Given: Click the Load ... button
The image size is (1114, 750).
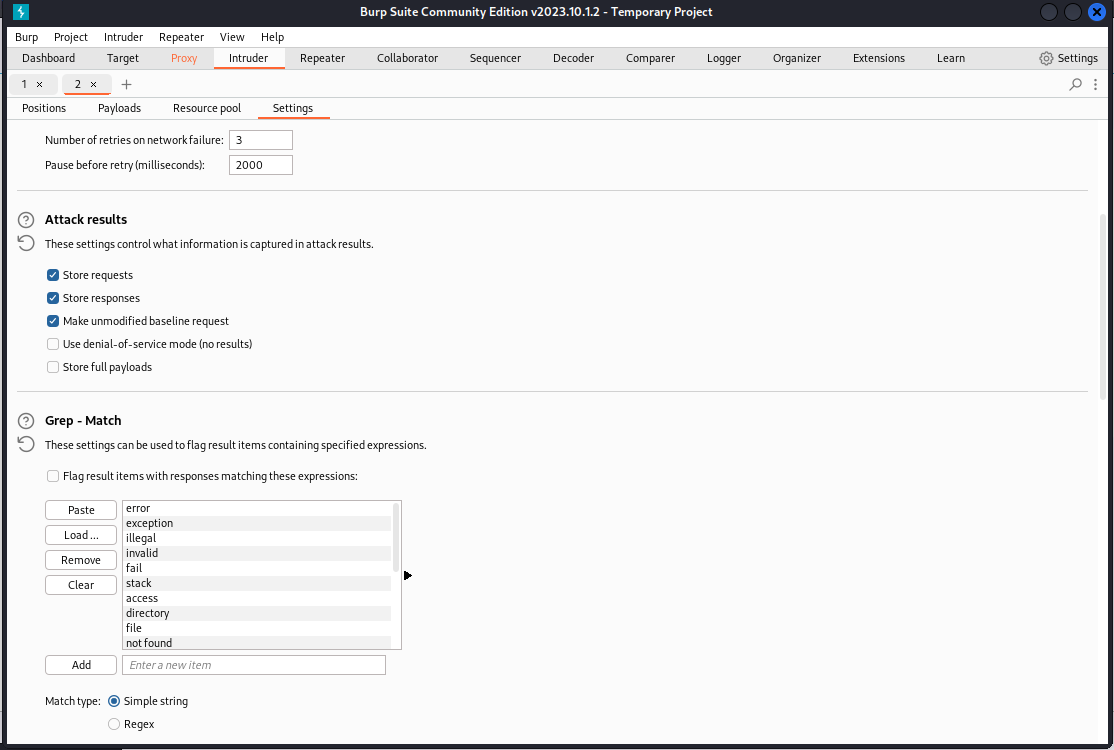Looking at the screenshot, I should 81,535.
